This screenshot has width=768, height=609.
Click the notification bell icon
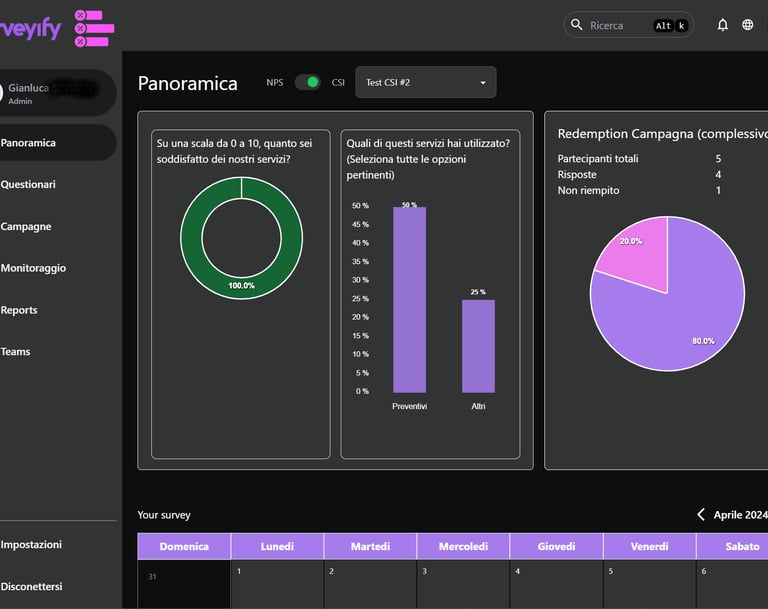pos(722,25)
